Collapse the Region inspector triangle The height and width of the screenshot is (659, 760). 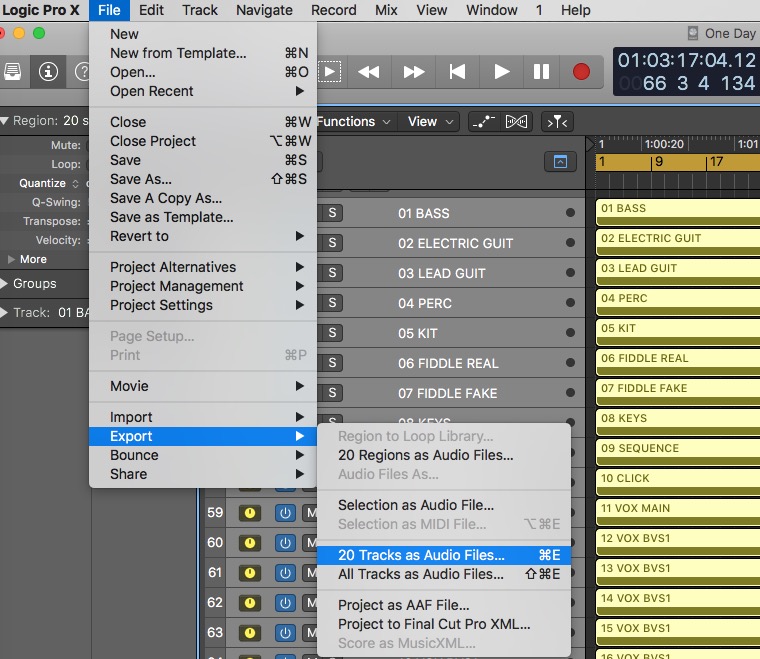pyautogui.click(x=5, y=121)
